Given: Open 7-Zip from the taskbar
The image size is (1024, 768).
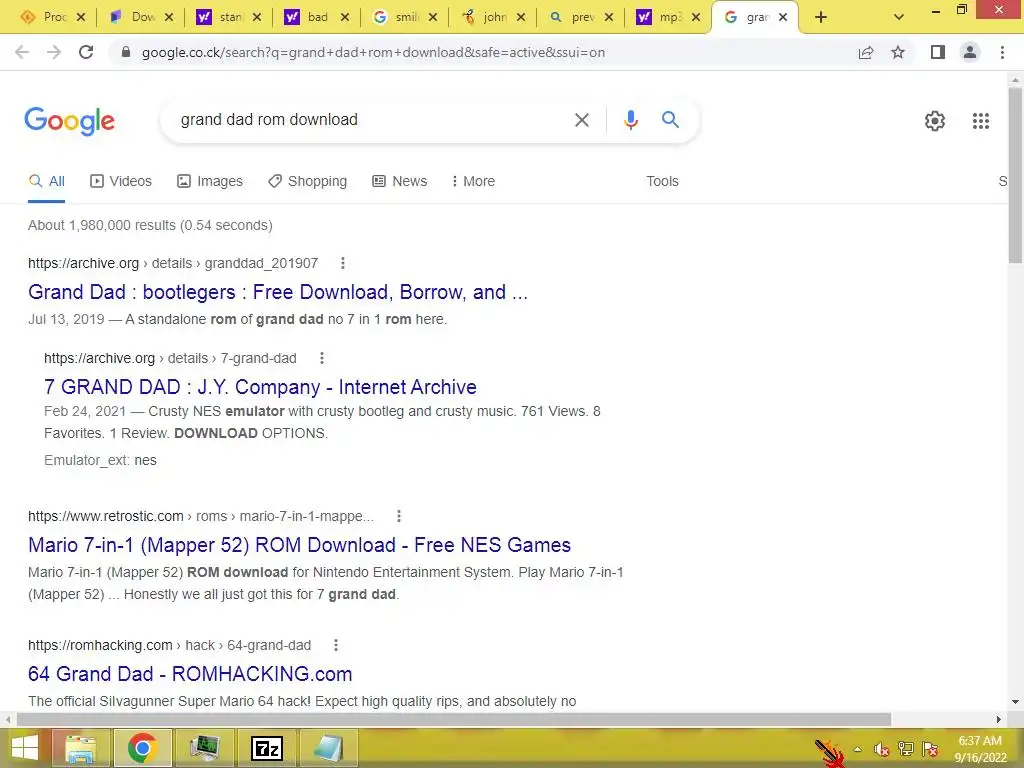Looking at the screenshot, I should (x=268, y=748).
